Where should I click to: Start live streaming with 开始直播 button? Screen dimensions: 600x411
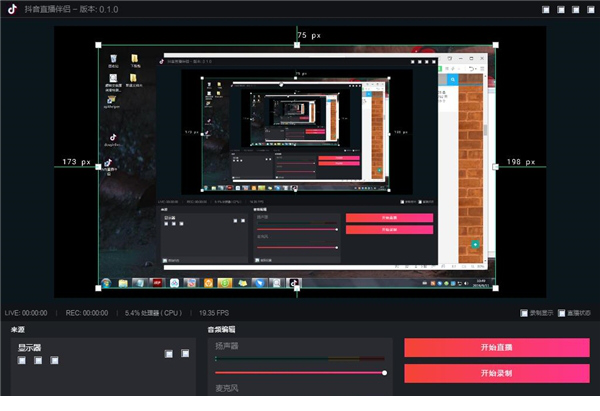tap(497, 347)
